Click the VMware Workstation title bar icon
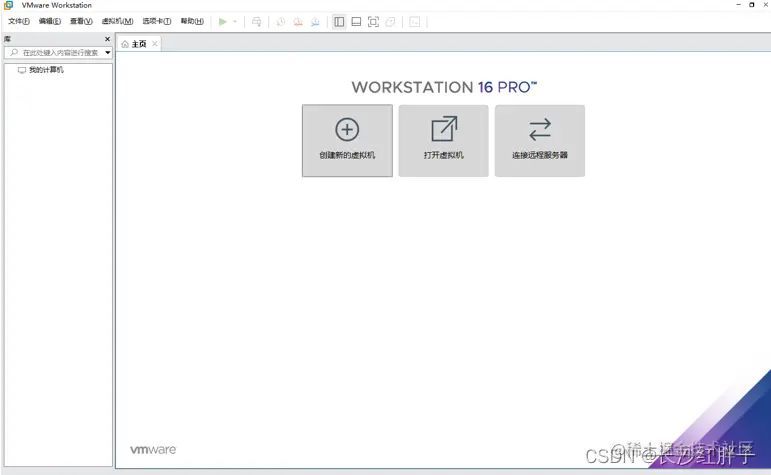 pyautogui.click(x=9, y=5)
